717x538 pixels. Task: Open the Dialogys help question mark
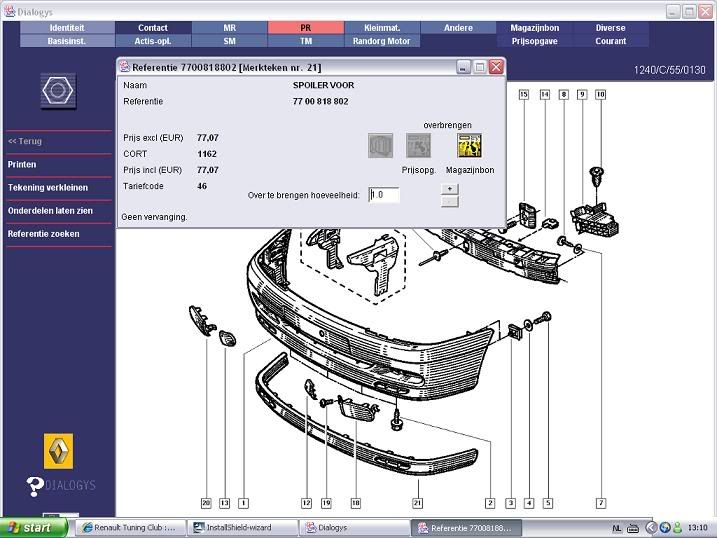35,486
